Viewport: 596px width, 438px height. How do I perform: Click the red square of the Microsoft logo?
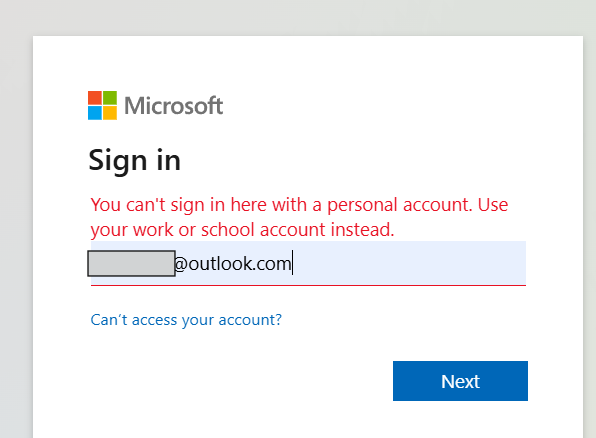point(95,98)
